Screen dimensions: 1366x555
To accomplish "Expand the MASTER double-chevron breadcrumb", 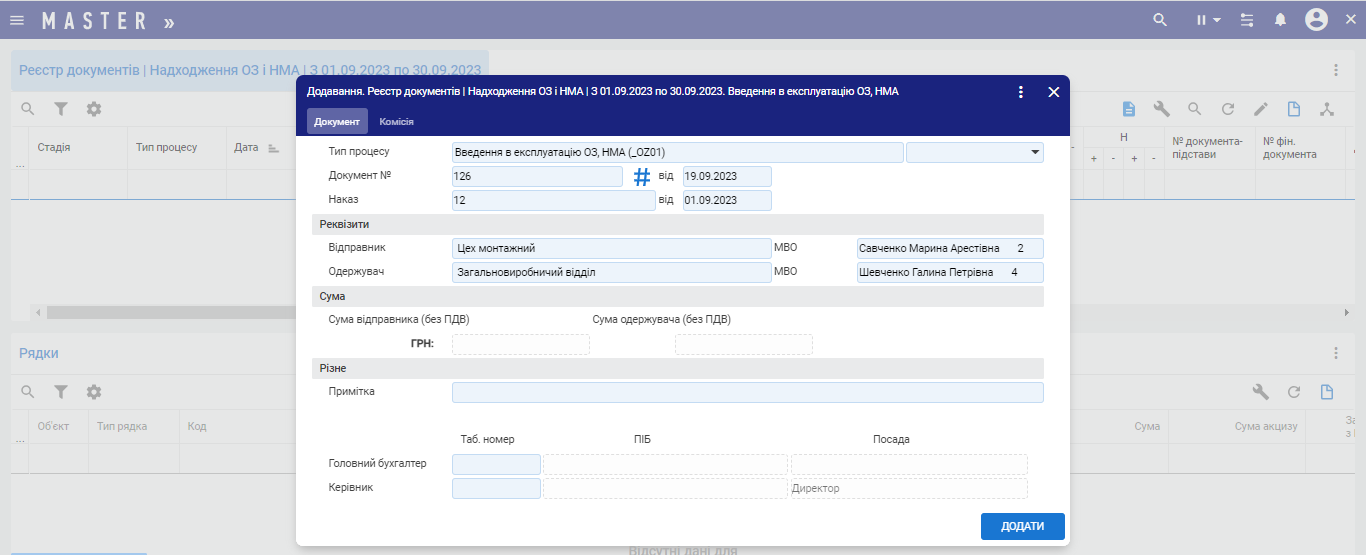I will [169, 21].
